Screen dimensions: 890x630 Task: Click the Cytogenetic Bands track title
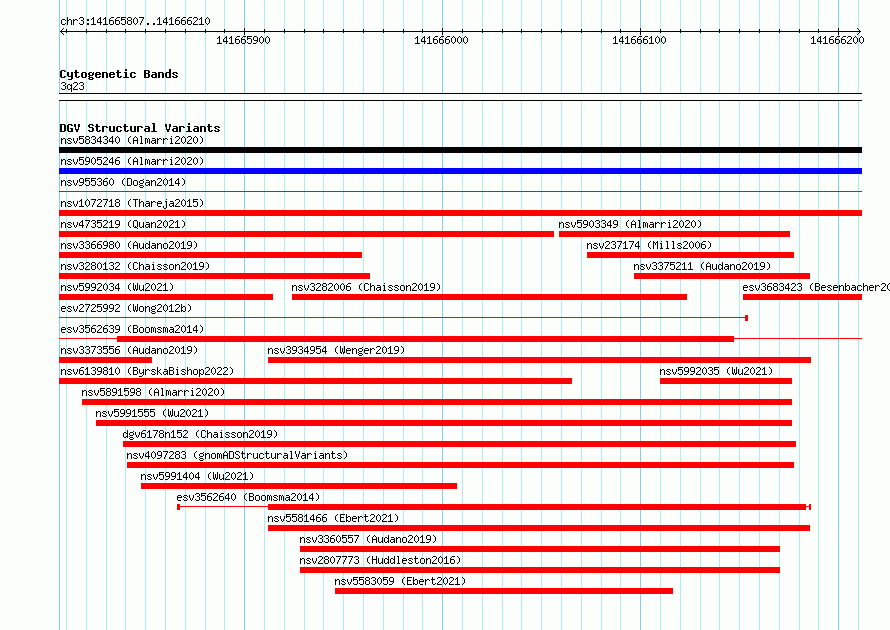coord(119,74)
